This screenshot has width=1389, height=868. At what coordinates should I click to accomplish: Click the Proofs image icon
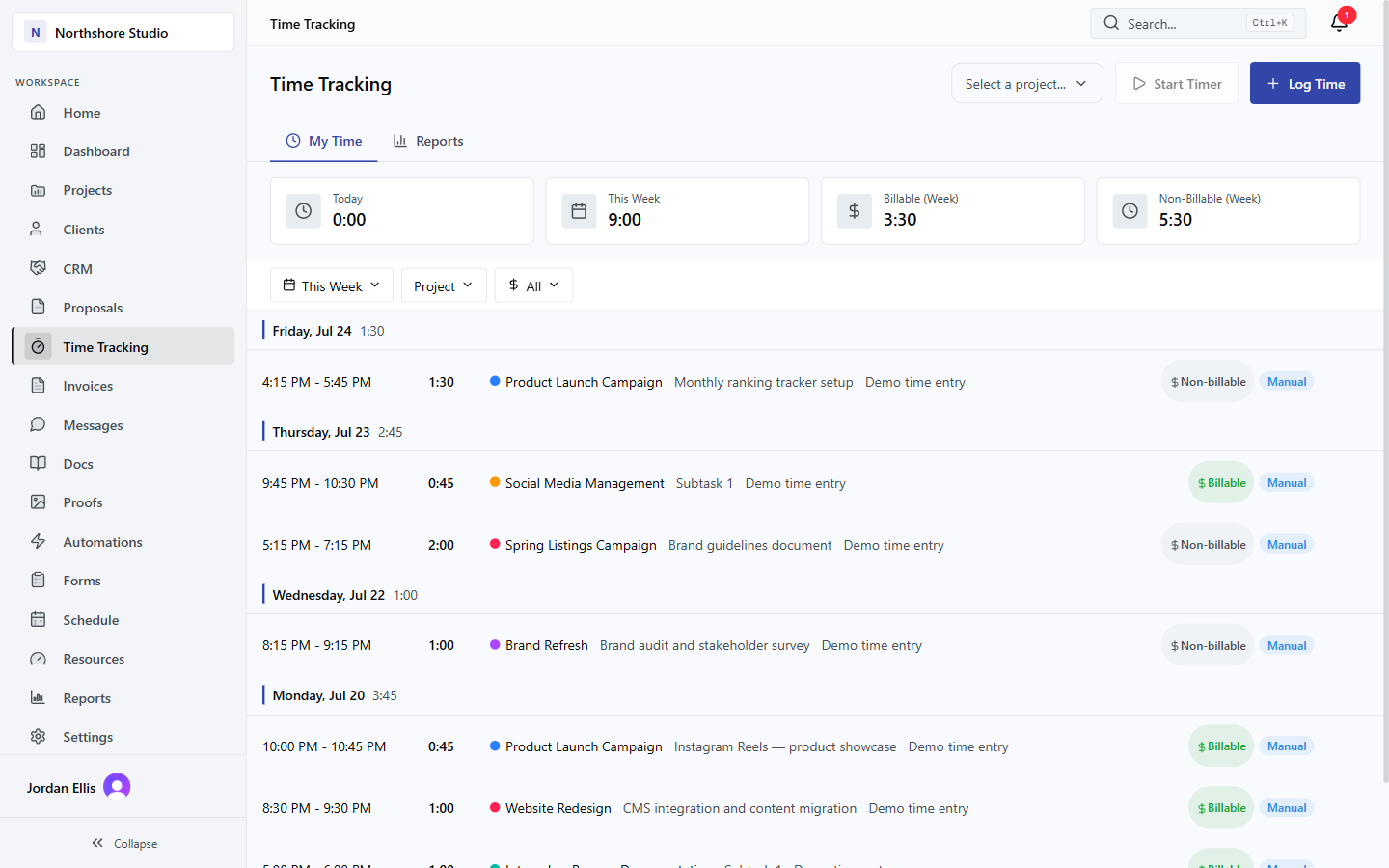(x=38, y=502)
